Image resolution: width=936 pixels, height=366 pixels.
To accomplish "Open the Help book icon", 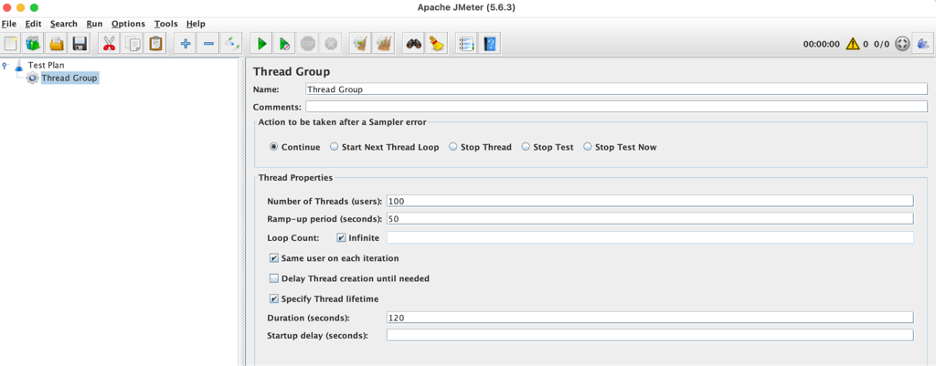I will pos(489,44).
